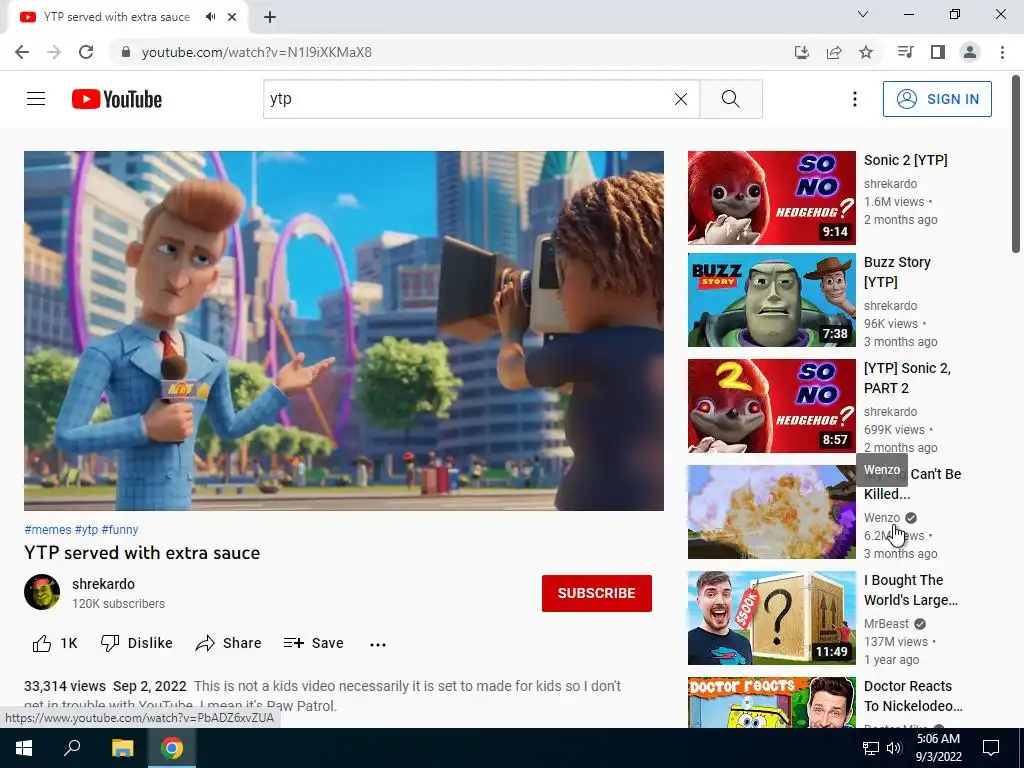The width and height of the screenshot is (1024, 768).
Task: Clear the search box with X
Action: click(680, 99)
